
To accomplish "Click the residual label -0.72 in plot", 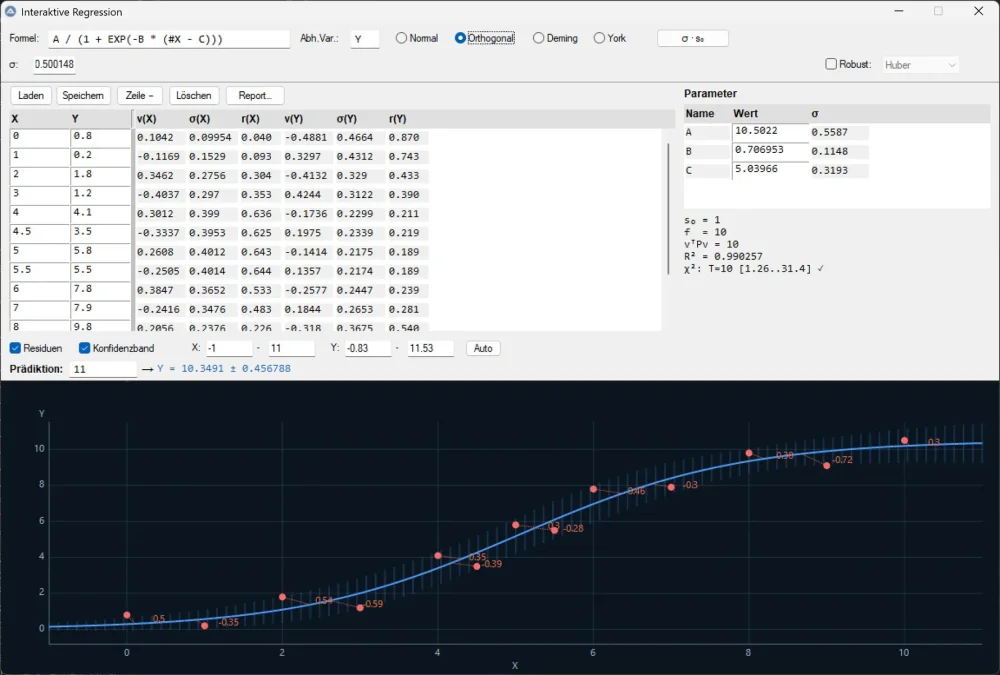I will pos(842,460).
